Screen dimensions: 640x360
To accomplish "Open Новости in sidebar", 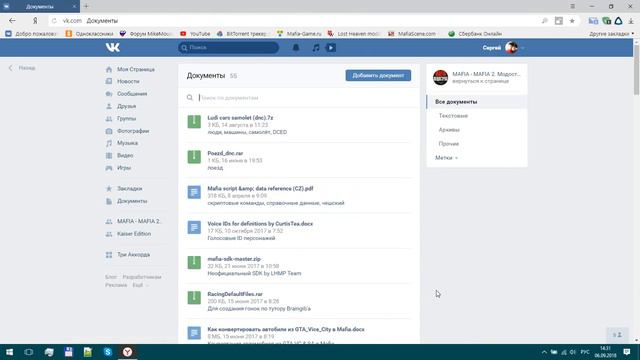I will pos(128,81).
